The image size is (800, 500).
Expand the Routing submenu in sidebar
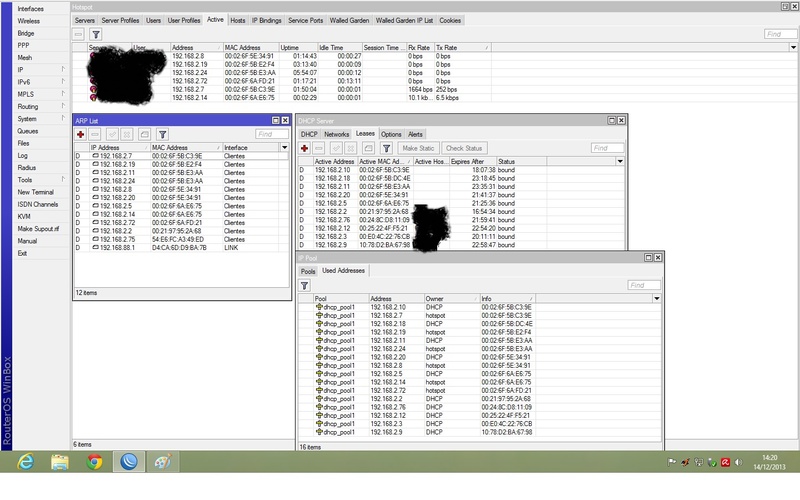[x=63, y=106]
